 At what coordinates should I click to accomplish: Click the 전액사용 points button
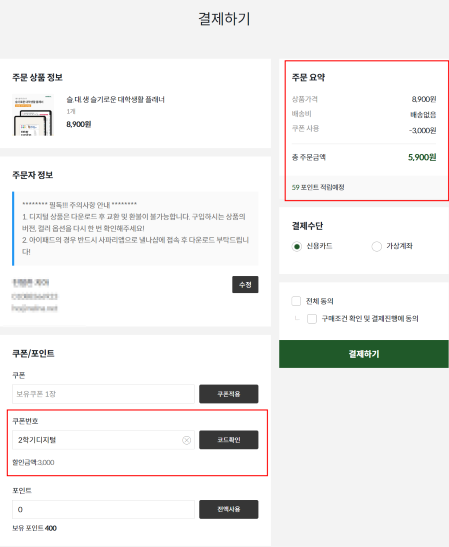[x=229, y=509]
